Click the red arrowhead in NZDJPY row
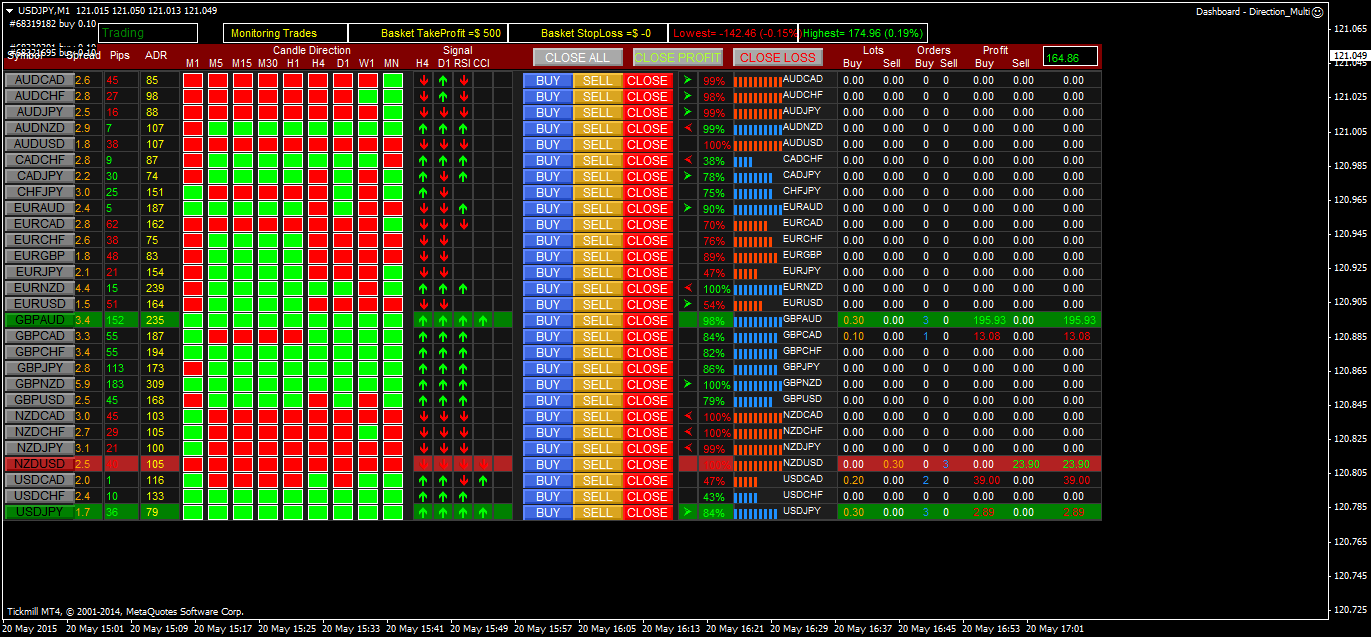This screenshot has width=1371, height=637. point(688,448)
